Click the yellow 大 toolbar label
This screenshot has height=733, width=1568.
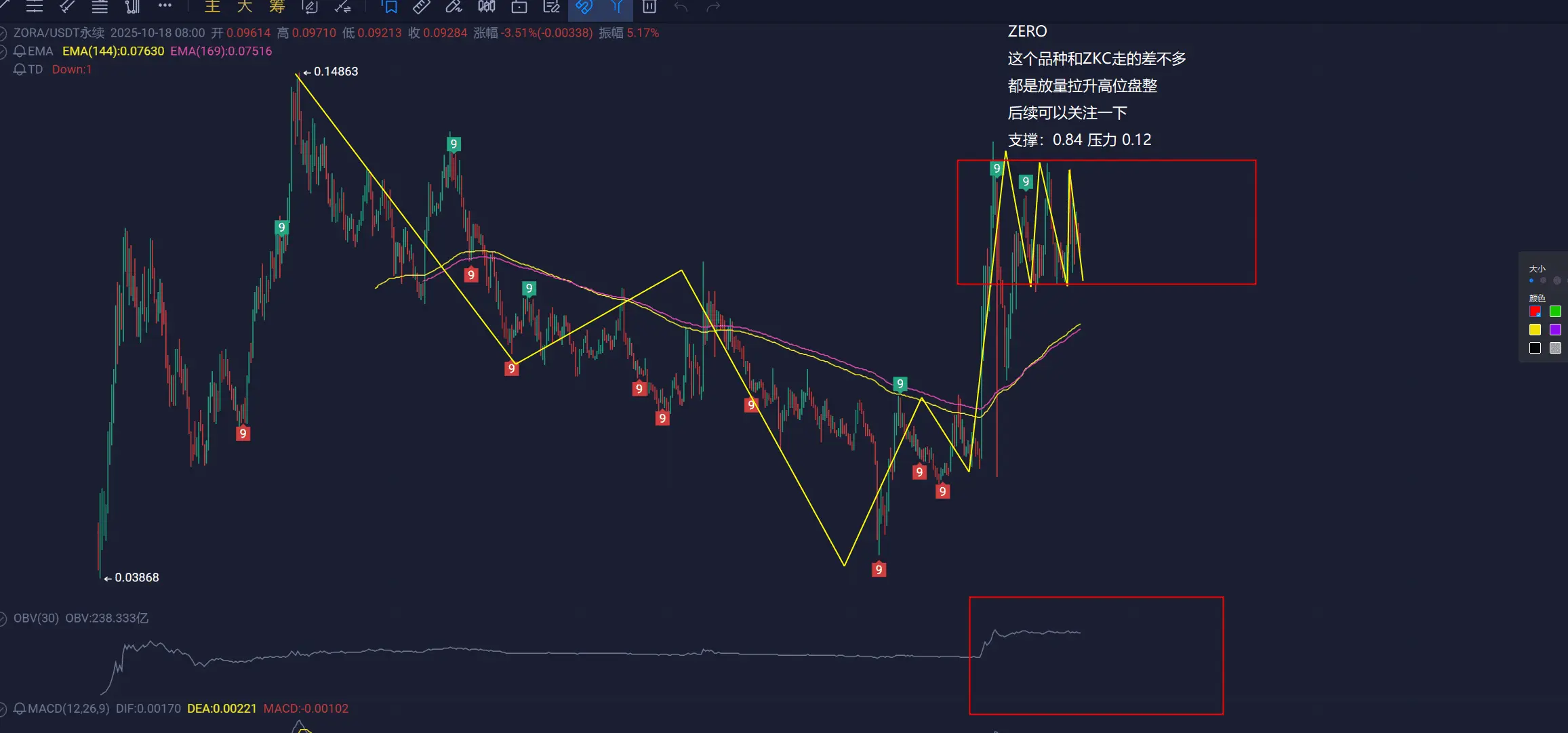click(245, 7)
